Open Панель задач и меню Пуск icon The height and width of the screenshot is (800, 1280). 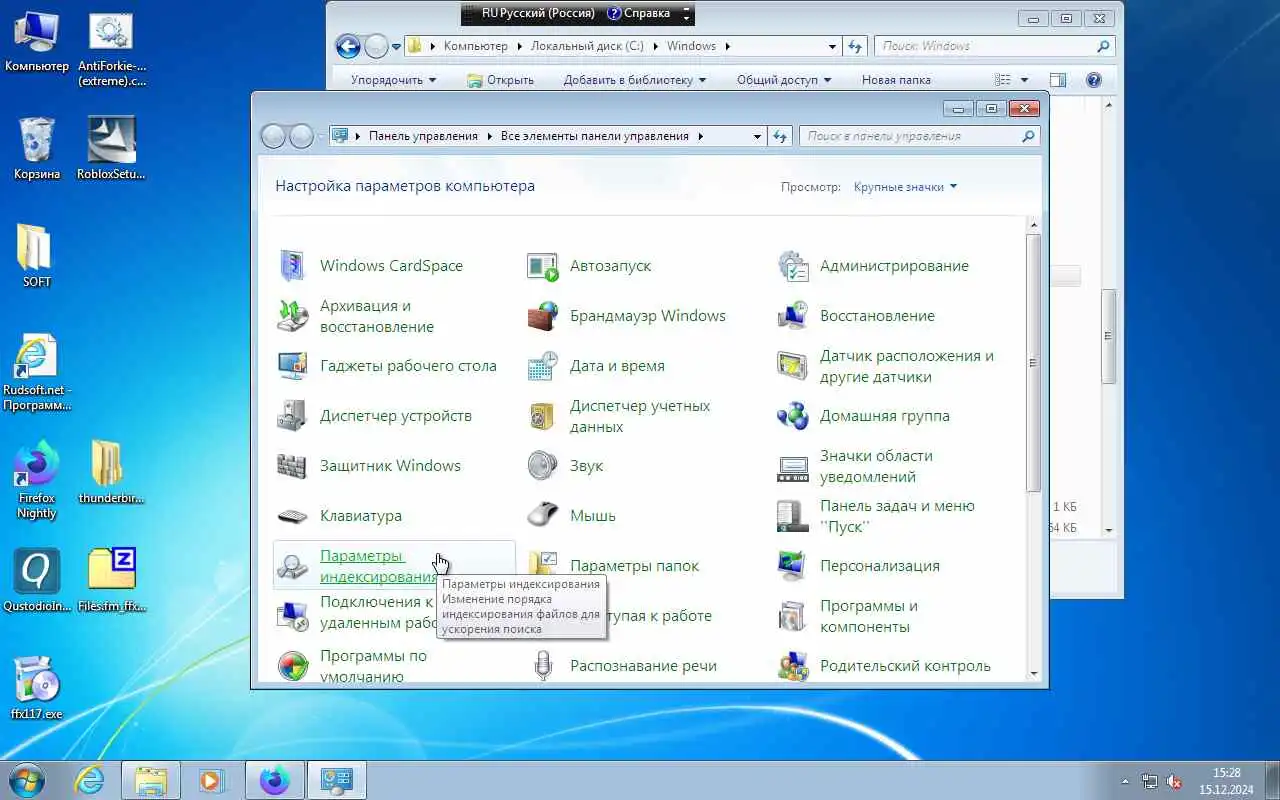click(x=792, y=516)
